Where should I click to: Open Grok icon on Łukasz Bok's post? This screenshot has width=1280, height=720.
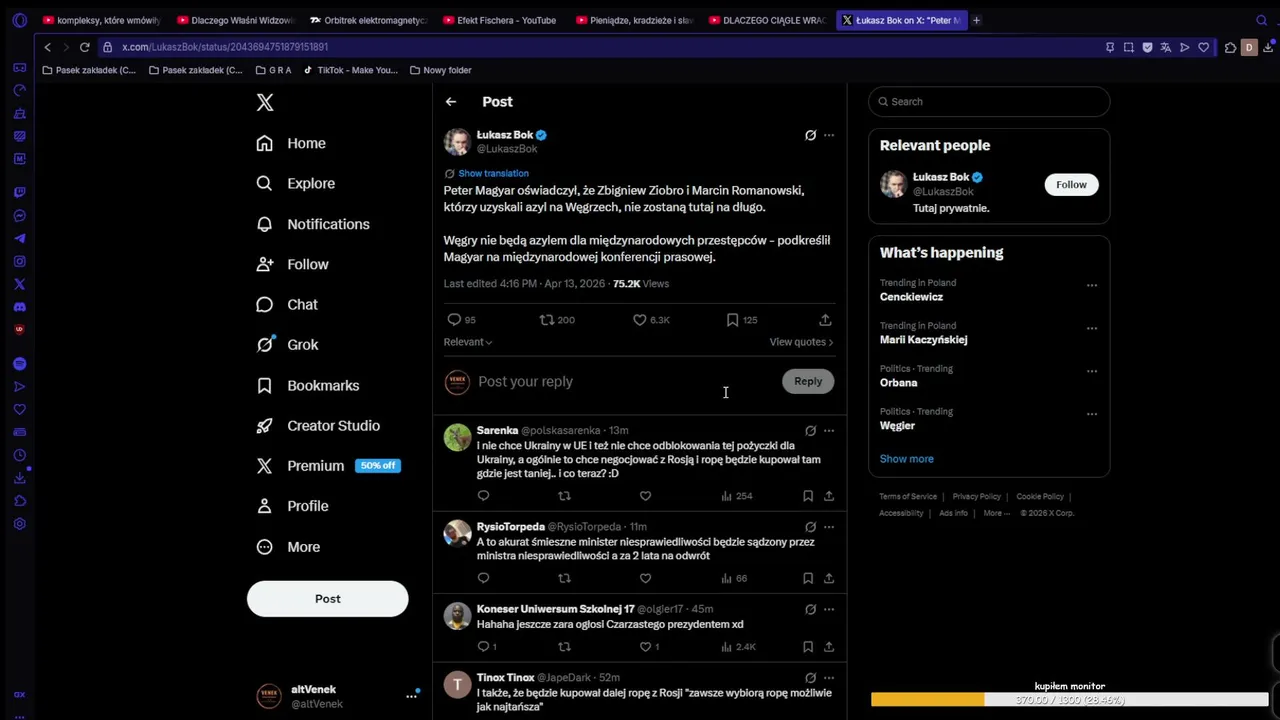point(810,135)
